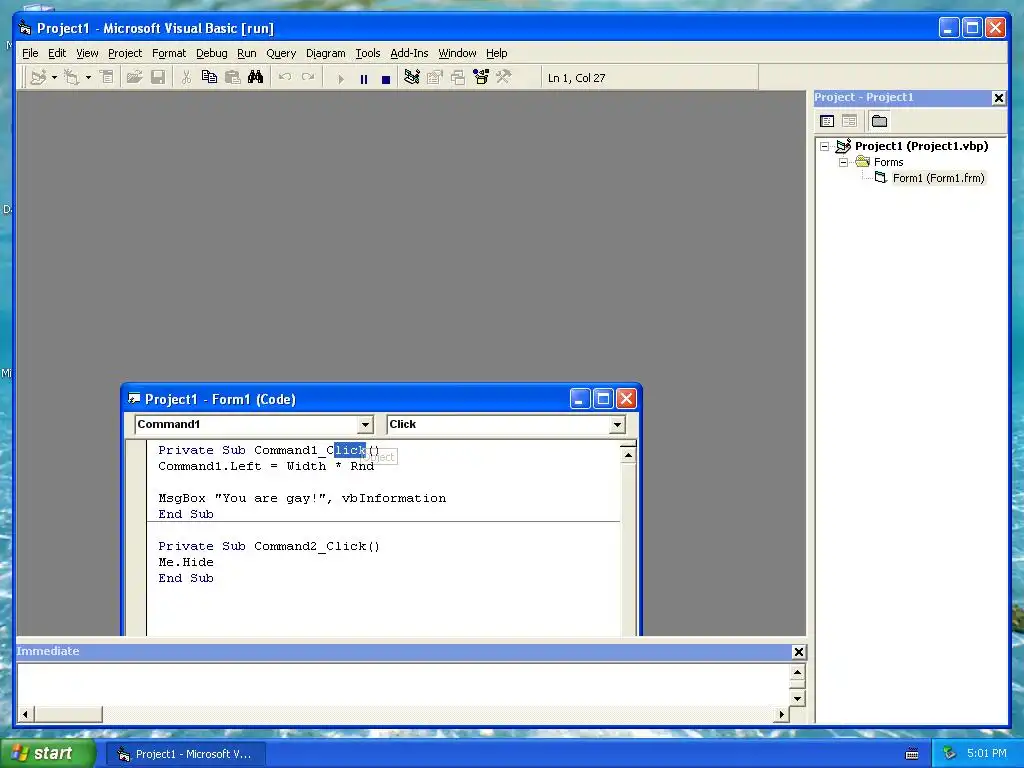This screenshot has width=1024, height=768.
Task: Stop the program with End button
Action: click(386, 79)
